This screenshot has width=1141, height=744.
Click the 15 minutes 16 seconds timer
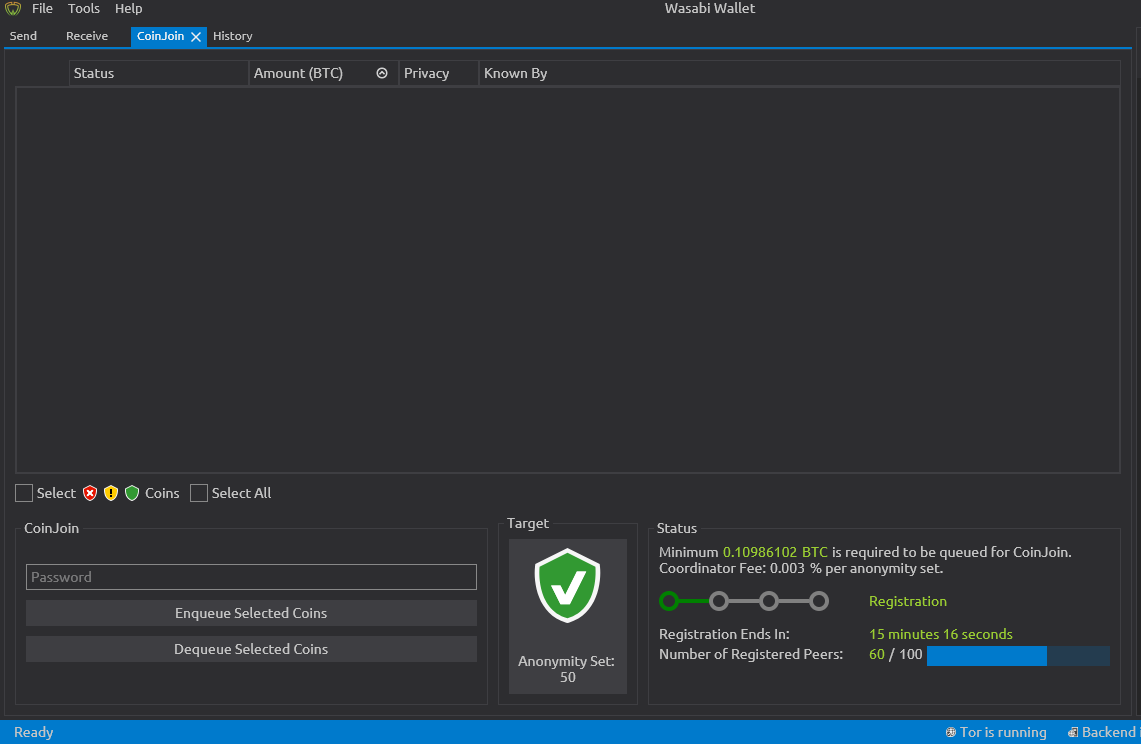pos(940,634)
